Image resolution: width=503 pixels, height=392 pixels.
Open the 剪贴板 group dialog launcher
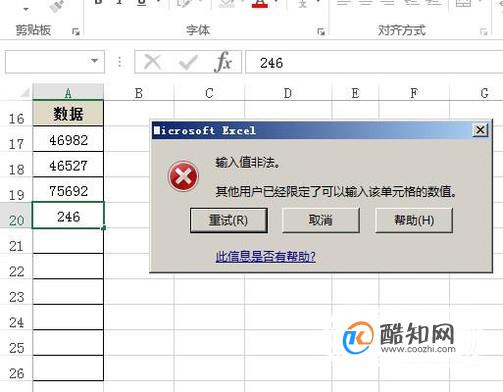76,32
